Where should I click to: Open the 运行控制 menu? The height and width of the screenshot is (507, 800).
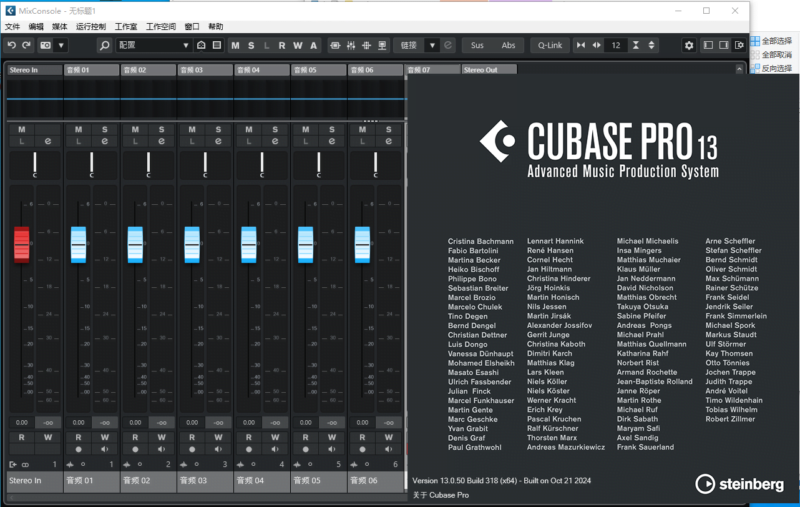[x=91, y=27]
